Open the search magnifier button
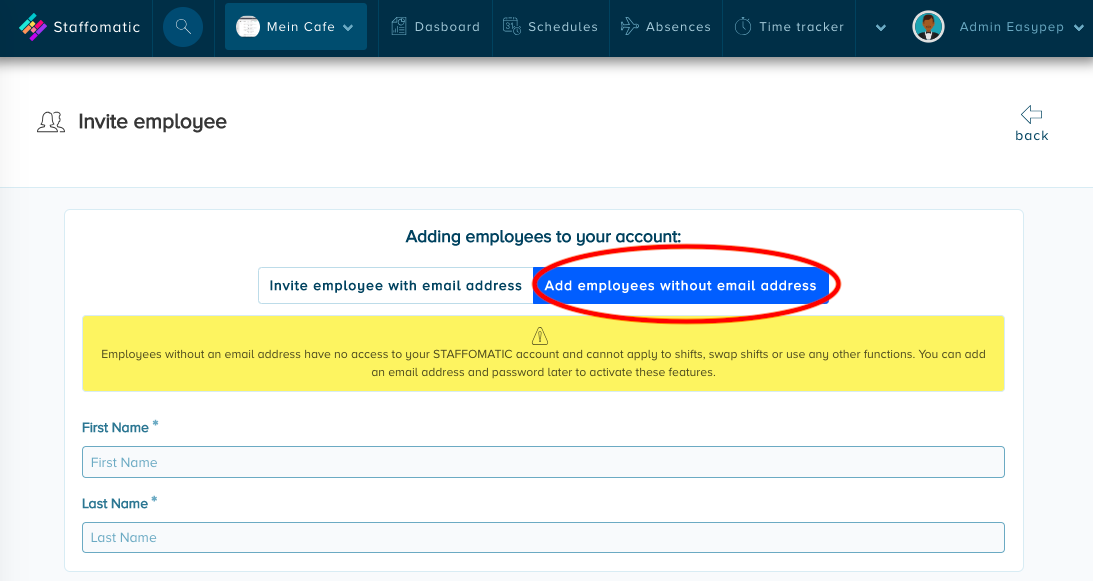This screenshot has height=581, width=1093. coord(183,27)
